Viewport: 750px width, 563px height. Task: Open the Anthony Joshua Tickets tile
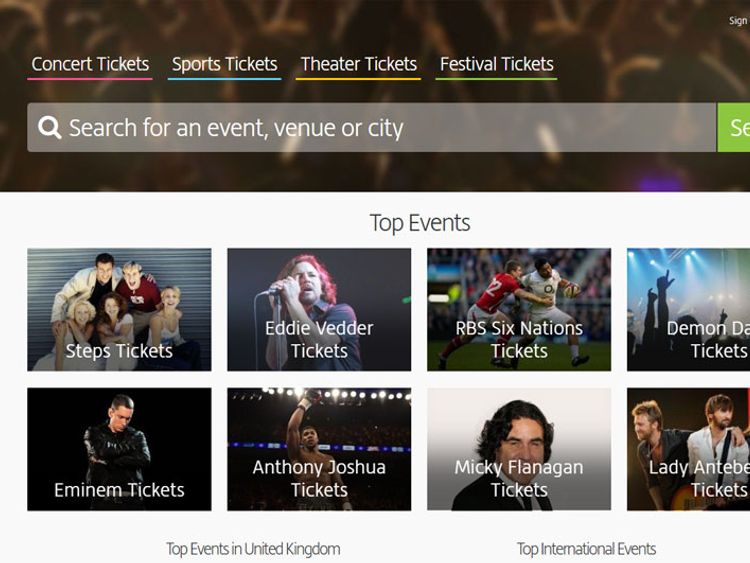[x=319, y=449]
